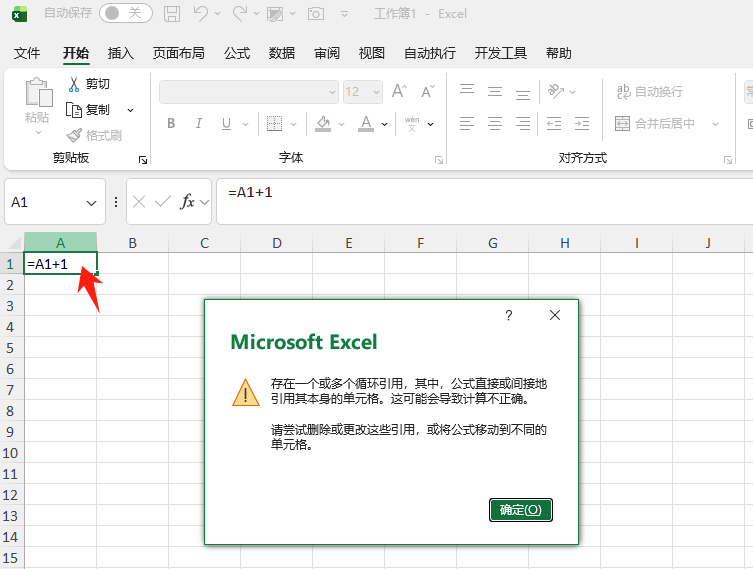The width and height of the screenshot is (753, 569).
Task: Click the Redo arrow icon
Action: pyautogui.click(x=240, y=13)
